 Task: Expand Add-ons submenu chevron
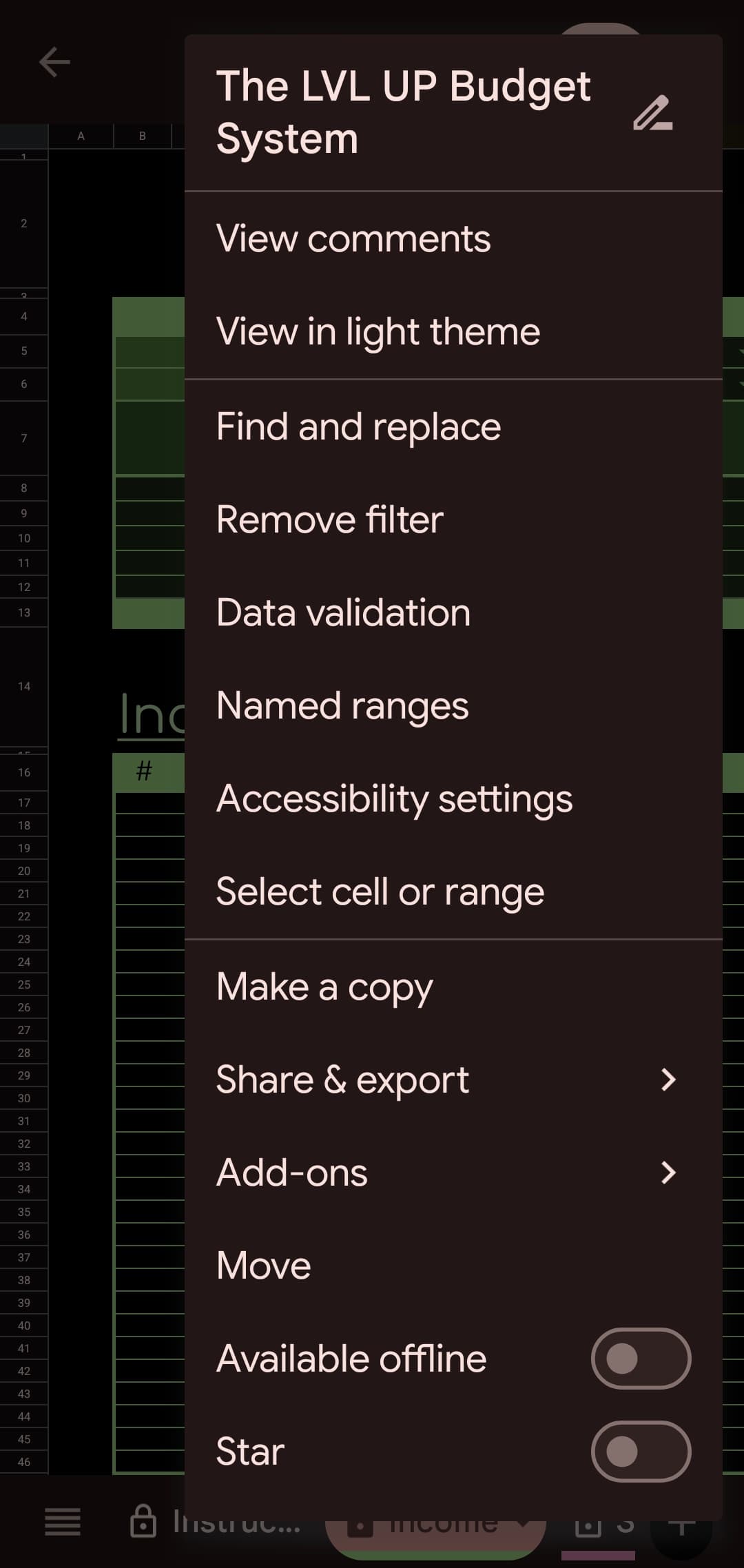(x=668, y=1173)
